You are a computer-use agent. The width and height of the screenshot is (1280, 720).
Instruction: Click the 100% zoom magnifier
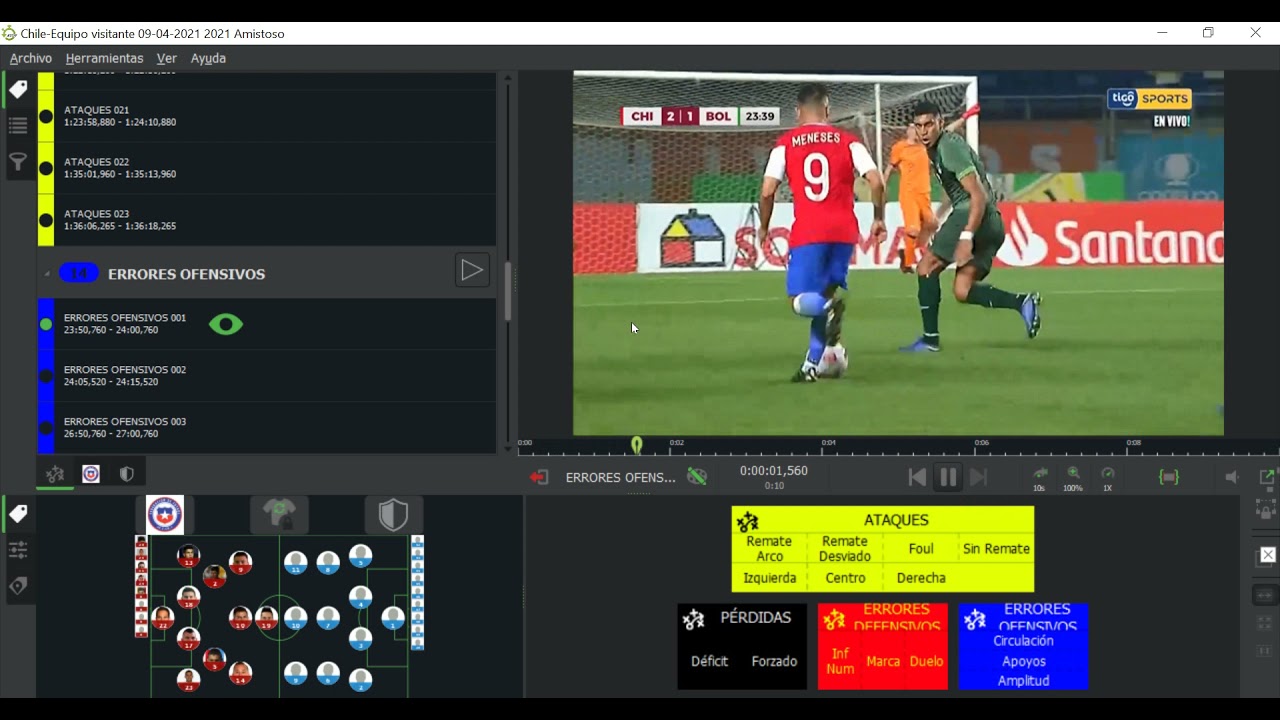1073,478
